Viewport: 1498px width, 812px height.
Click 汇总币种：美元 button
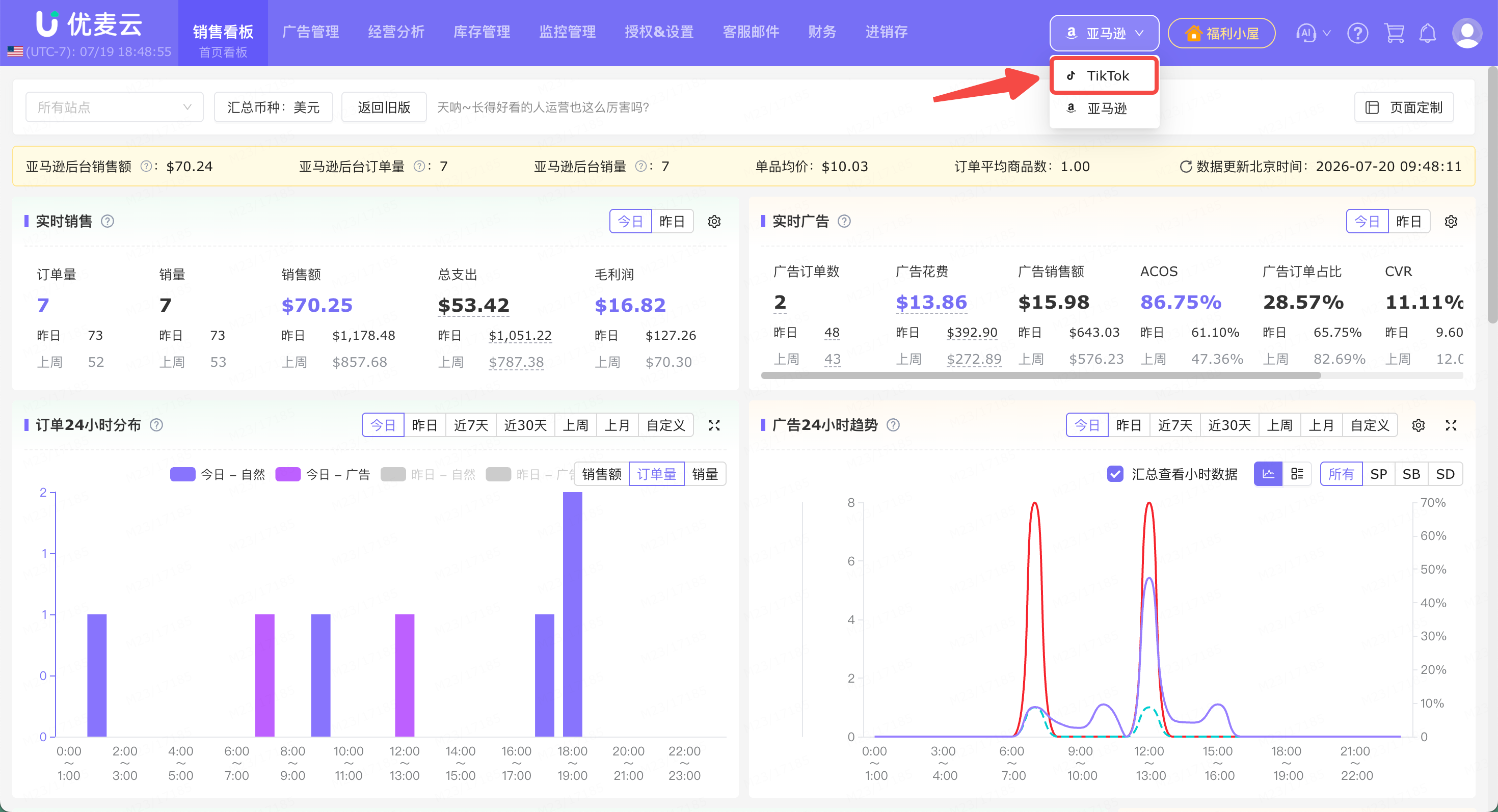(273, 107)
